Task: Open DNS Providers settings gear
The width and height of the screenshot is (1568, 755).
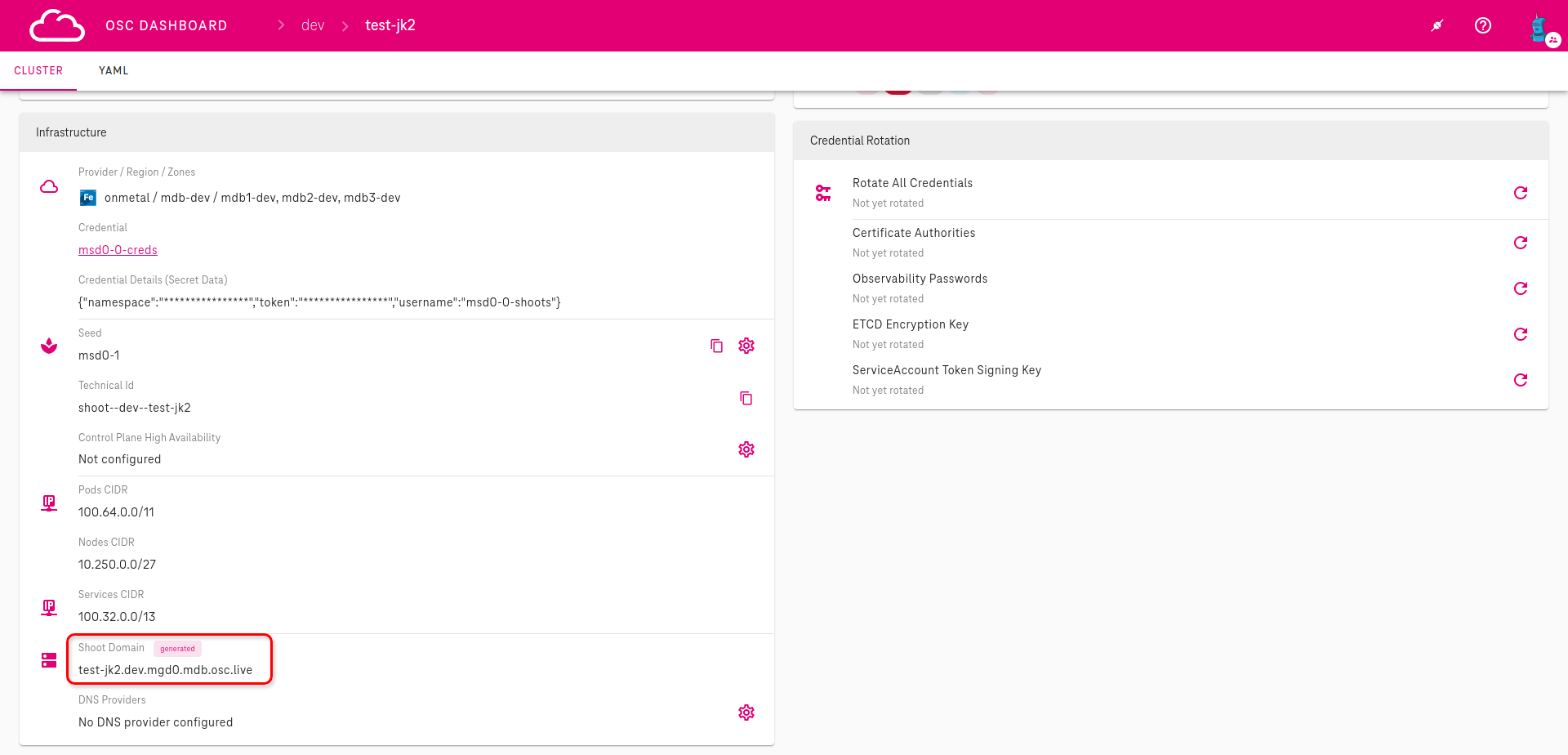Action: [x=746, y=713]
